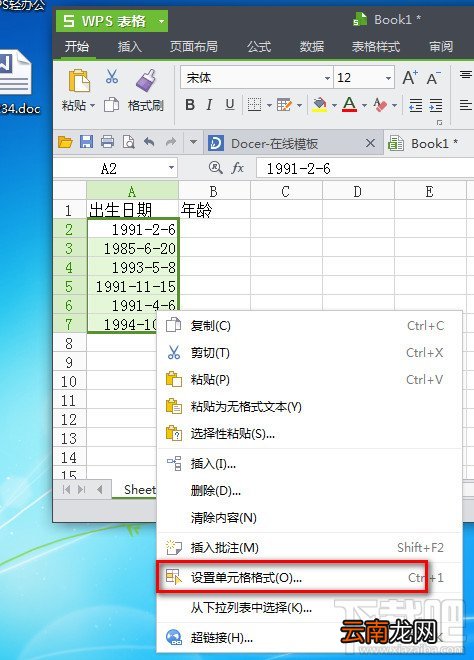Choose 插入批注(M) in context menu
Viewport: 474px width, 660px height.
click(309, 548)
